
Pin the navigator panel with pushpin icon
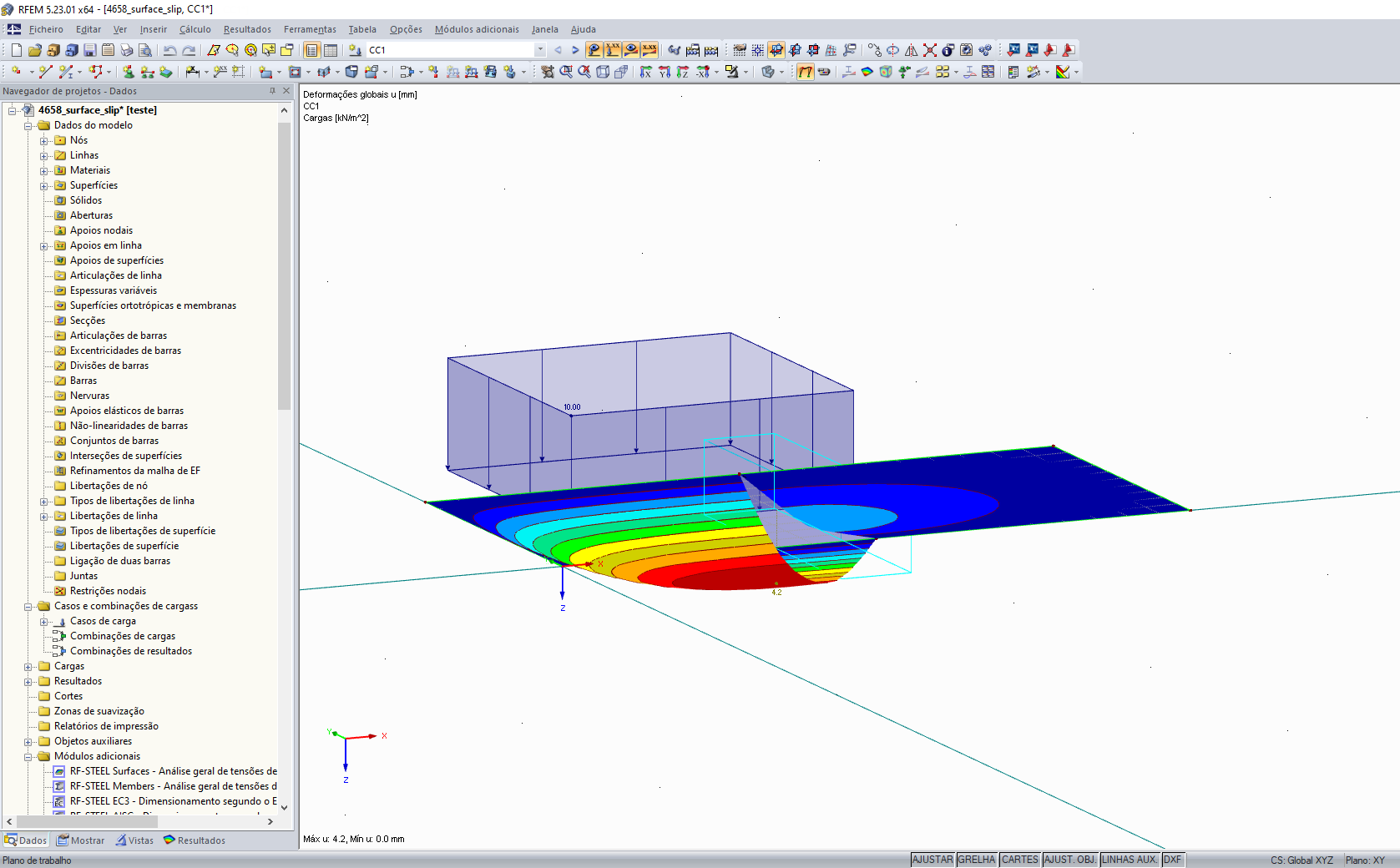[x=272, y=91]
